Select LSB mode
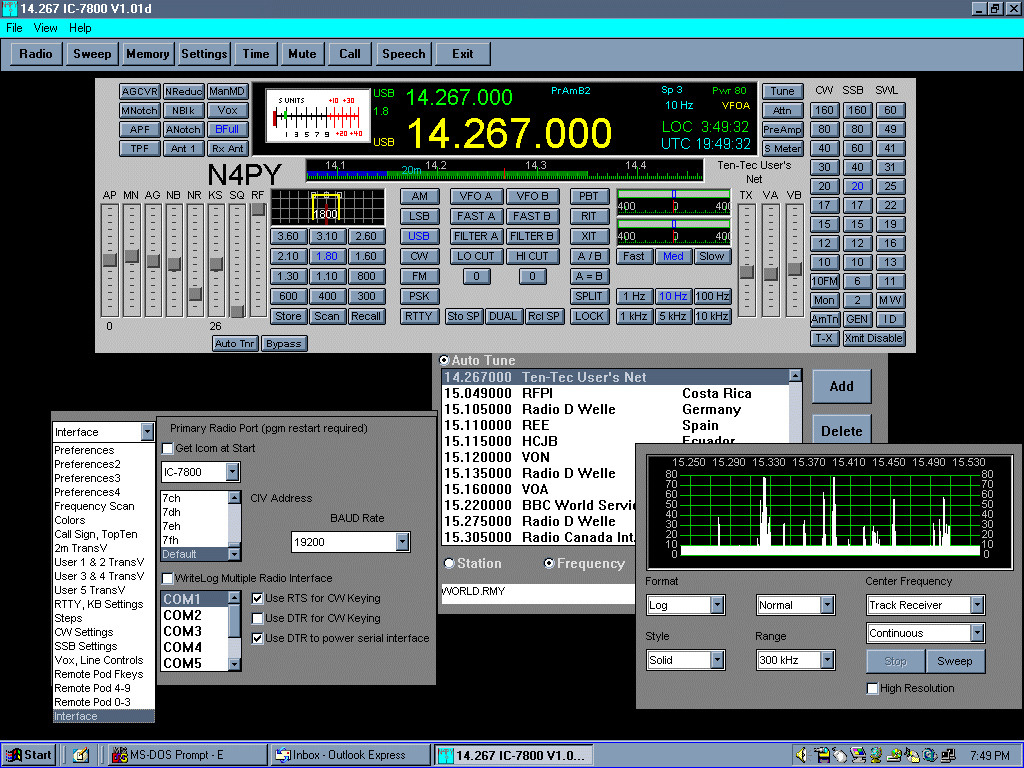1024x768 pixels. [419, 216]
